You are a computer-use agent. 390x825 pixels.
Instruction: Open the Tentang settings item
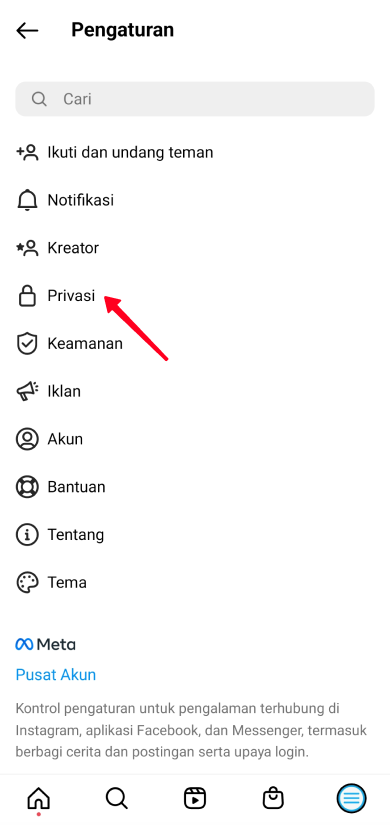(x=195, y=535)
